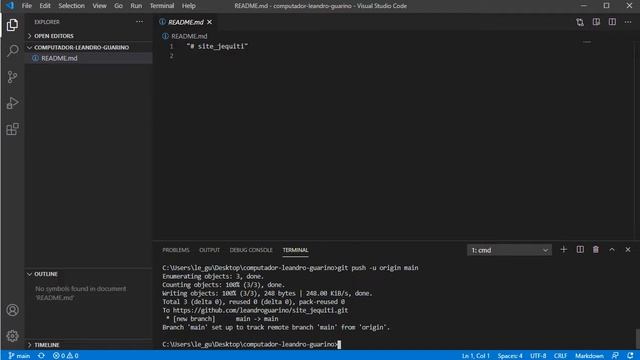The image size is (640, 360).
Task: Open changes compare icon in editor toolbar
Action: (580, 22)
